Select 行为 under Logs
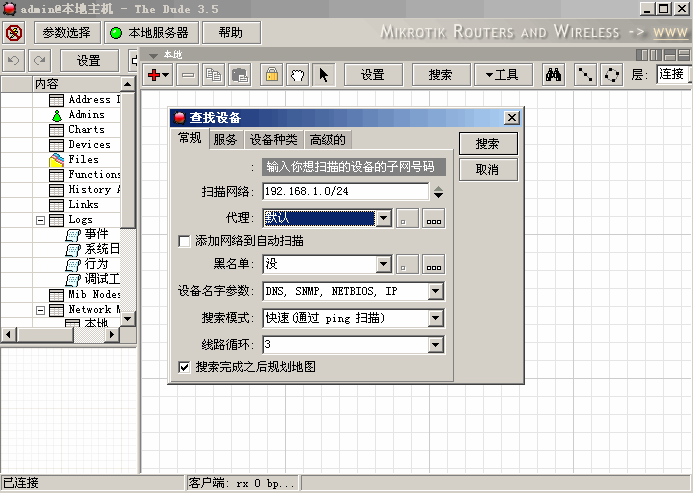 [x=96, y=264]
